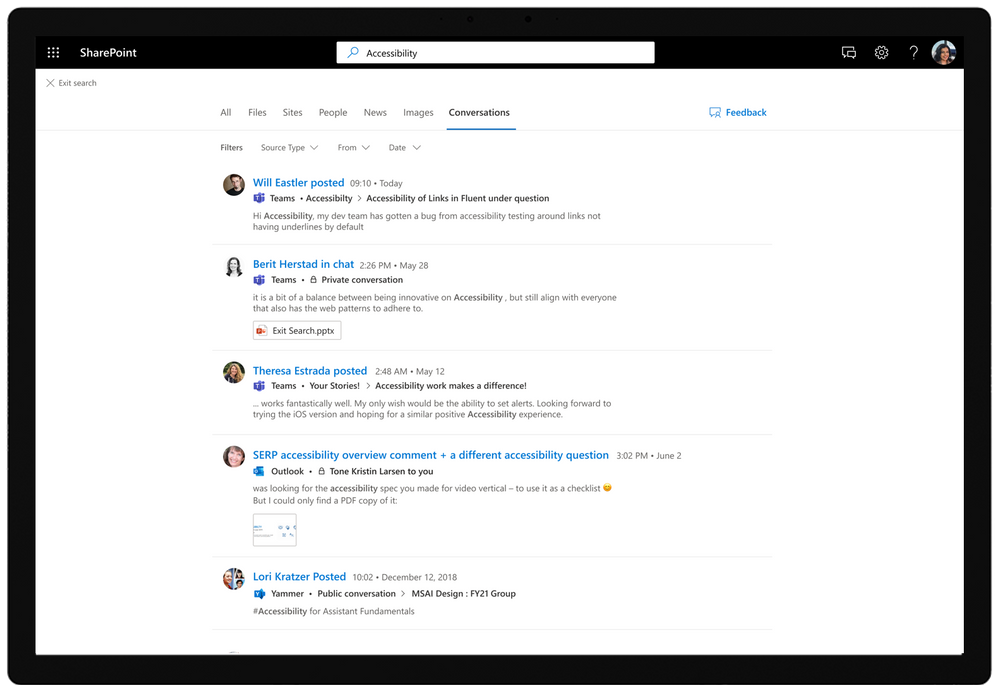
Task: Click Will Eastler's profile photo
Action: pyautogui.click(x=234, y=185)
